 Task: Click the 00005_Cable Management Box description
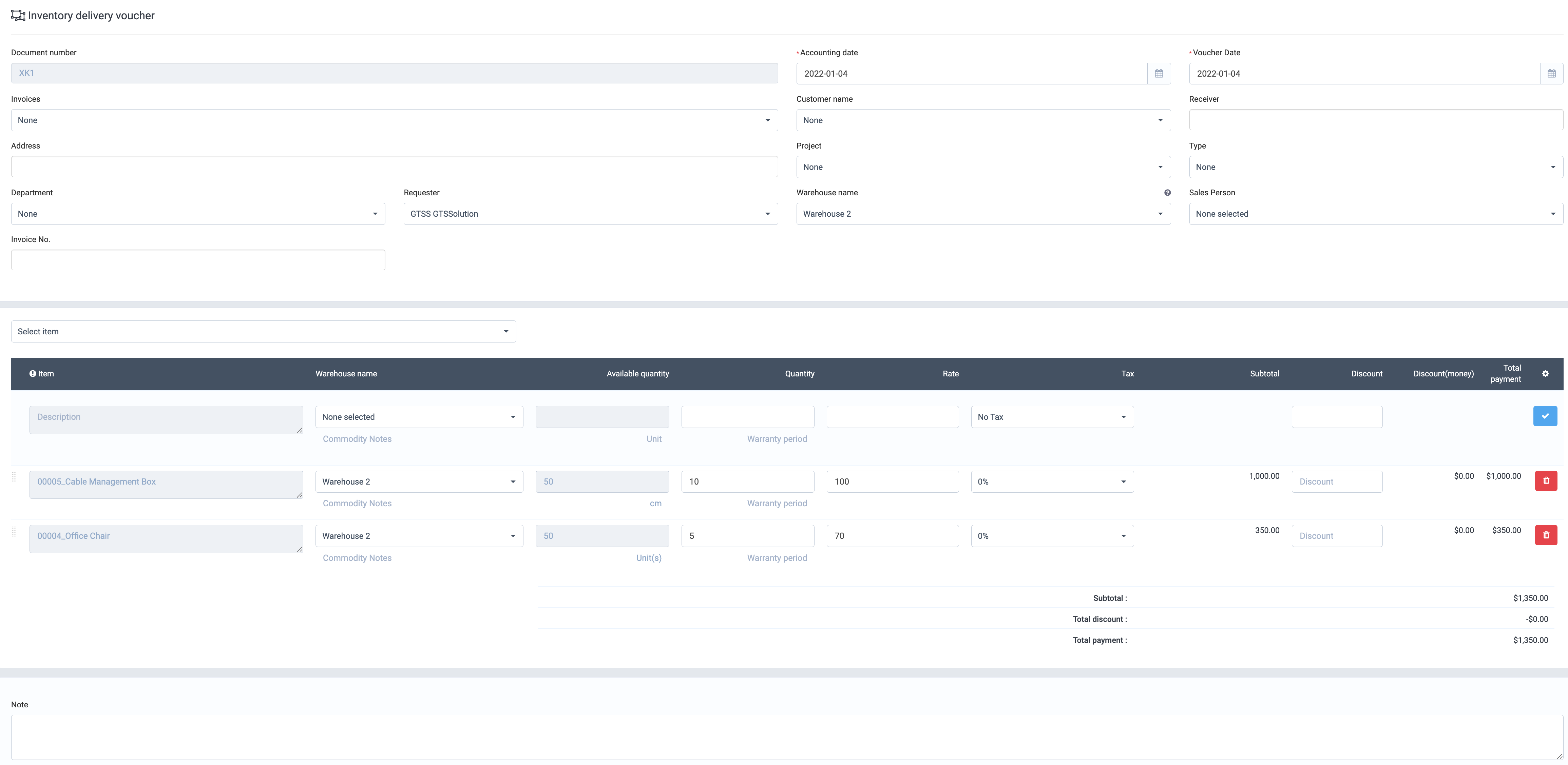point(166,485)
